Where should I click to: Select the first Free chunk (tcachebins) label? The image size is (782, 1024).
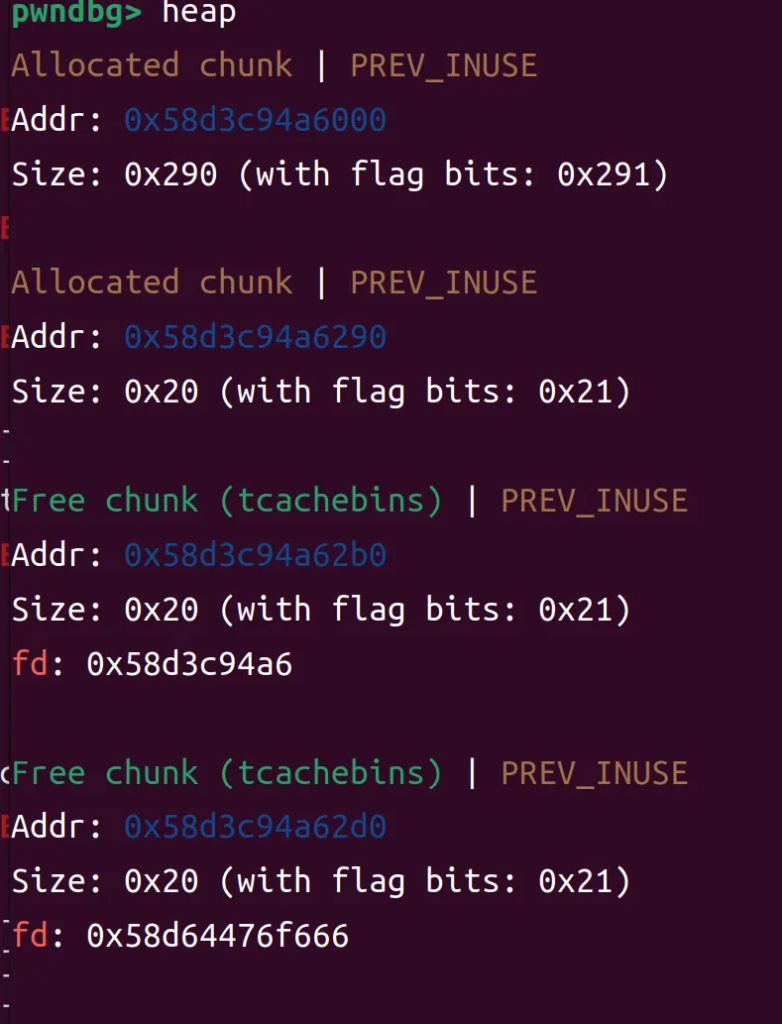[227, 501]
